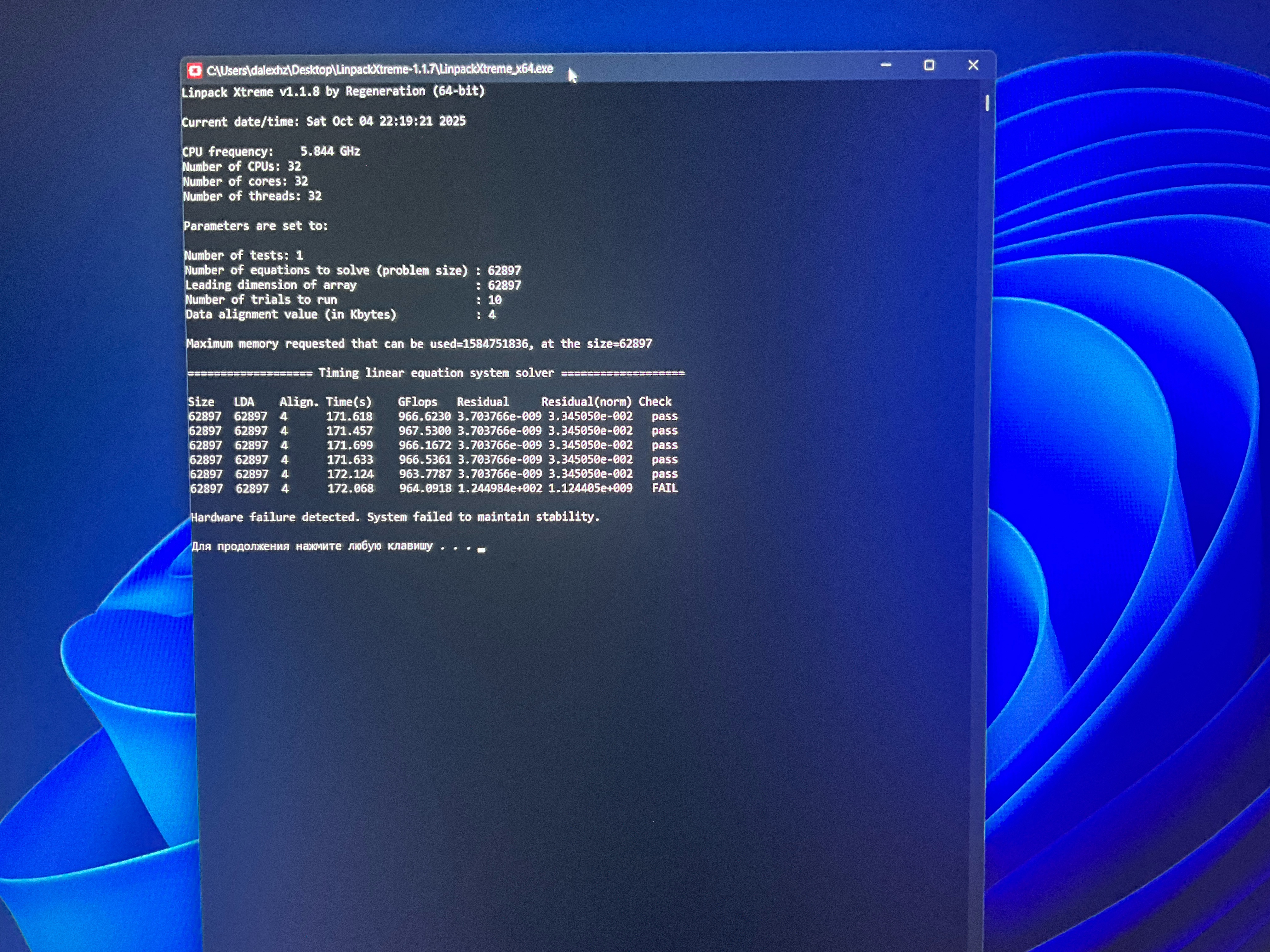Minimize the LinpackXtreme console window

point(886,65)
